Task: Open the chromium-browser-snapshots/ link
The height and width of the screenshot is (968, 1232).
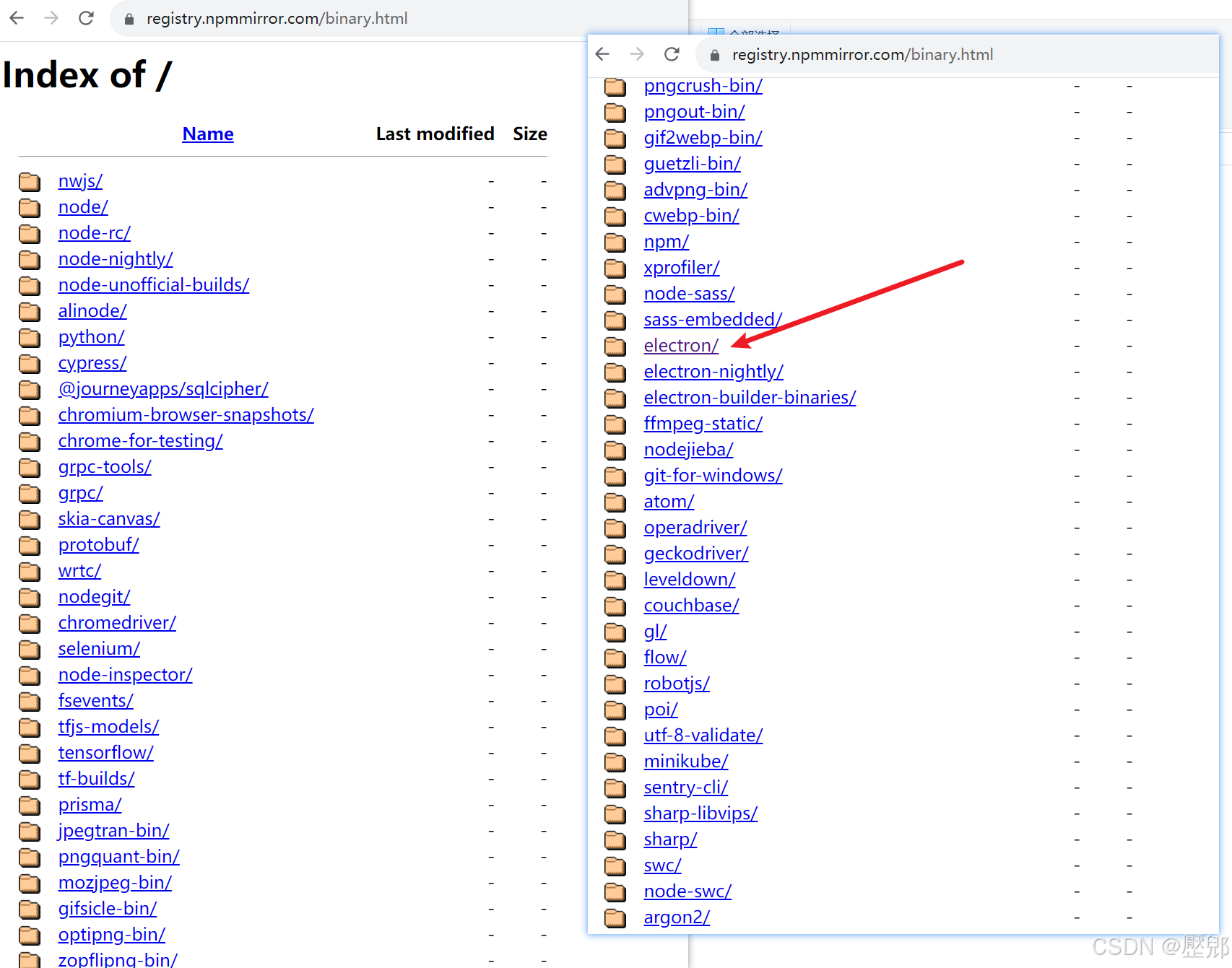Action: click(x=186, y=415)
